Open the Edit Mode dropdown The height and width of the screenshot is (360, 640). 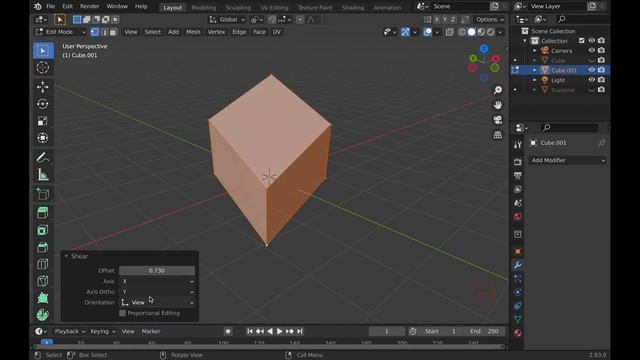(x=60, y=32)
